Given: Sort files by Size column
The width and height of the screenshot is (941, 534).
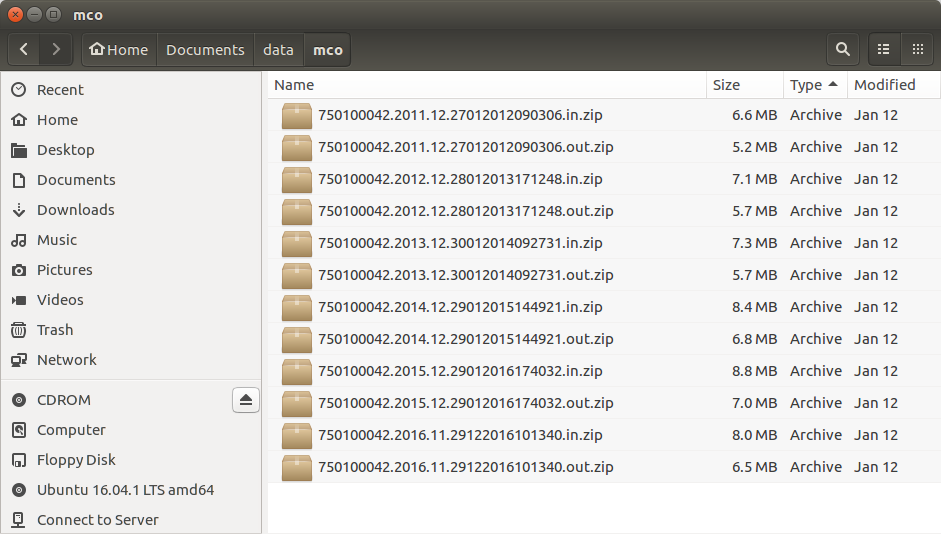Looking at the screenshot, I should click(x=726, y=85).
